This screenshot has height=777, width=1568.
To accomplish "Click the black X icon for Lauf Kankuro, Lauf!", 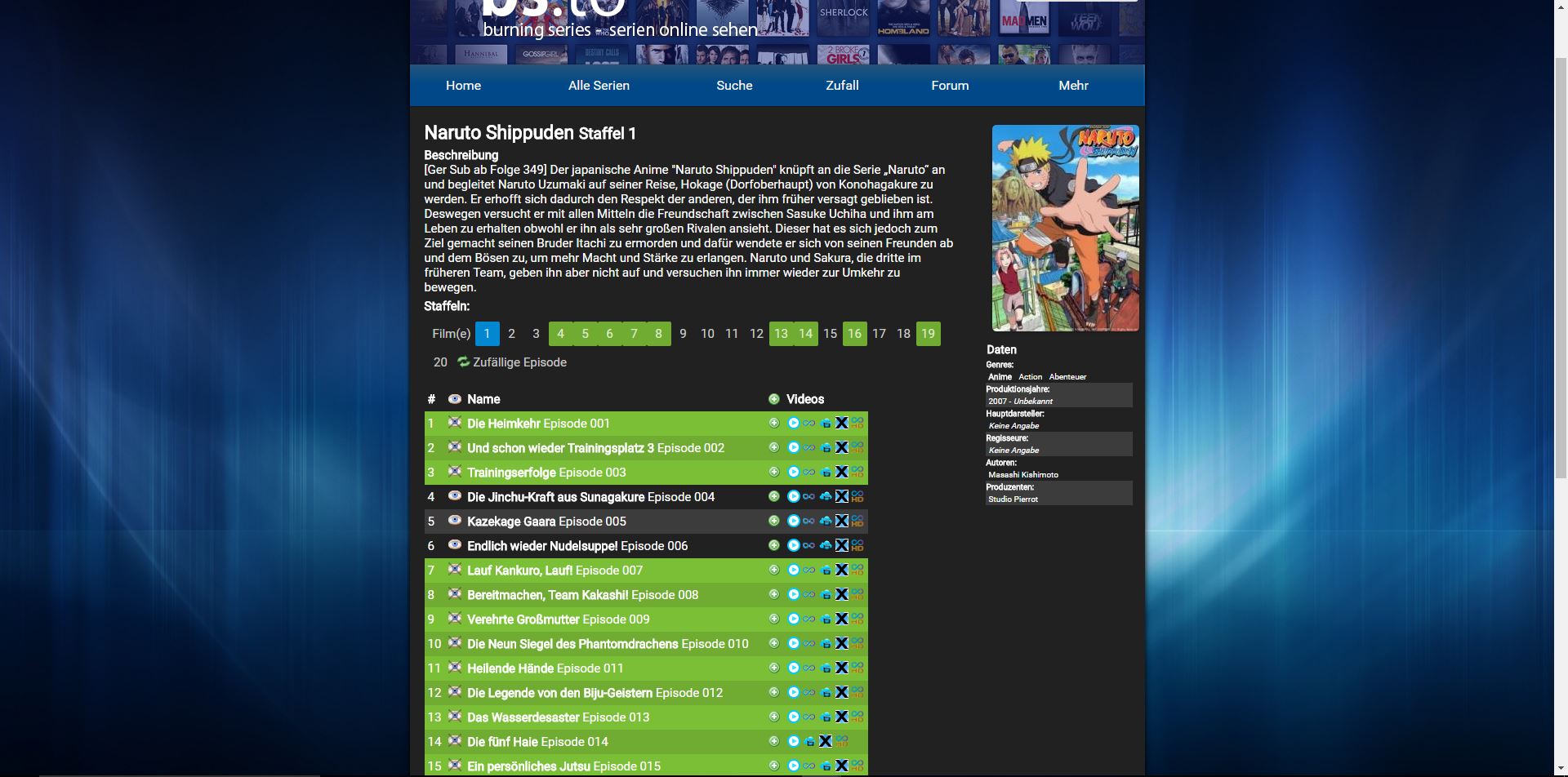I will click(841, 570).
